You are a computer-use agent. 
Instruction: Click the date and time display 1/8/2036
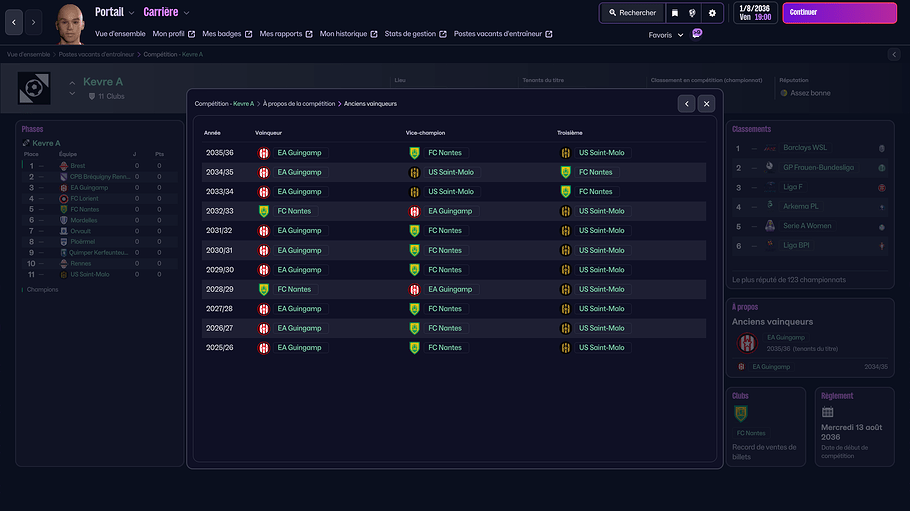tap(755, 13)
